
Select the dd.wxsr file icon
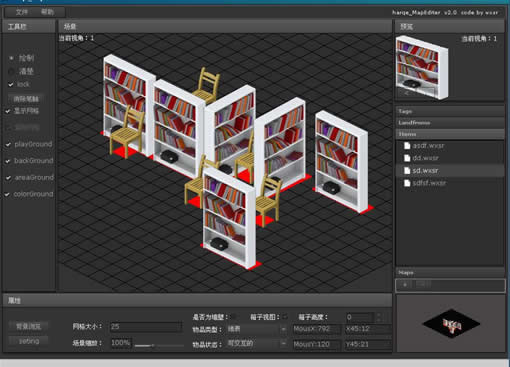click(x=407, y=158)
